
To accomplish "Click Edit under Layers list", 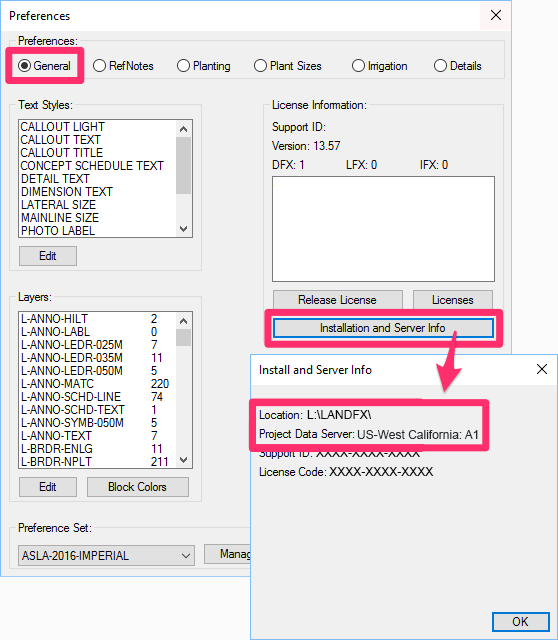I will (x=48, y=487).
